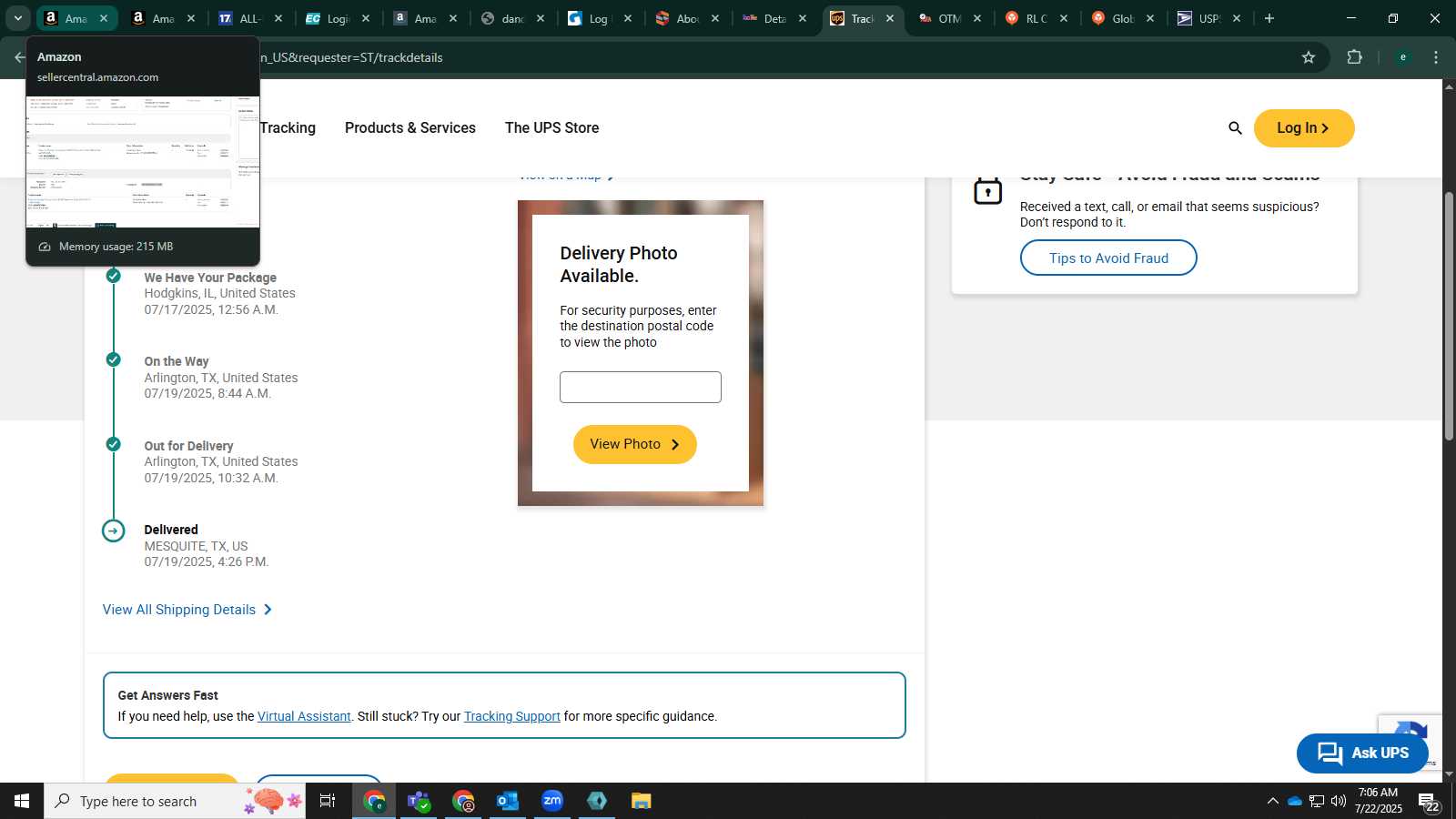Open Outlook from the taskbar
Screen dimensions: 1456x819
(507, 801)
